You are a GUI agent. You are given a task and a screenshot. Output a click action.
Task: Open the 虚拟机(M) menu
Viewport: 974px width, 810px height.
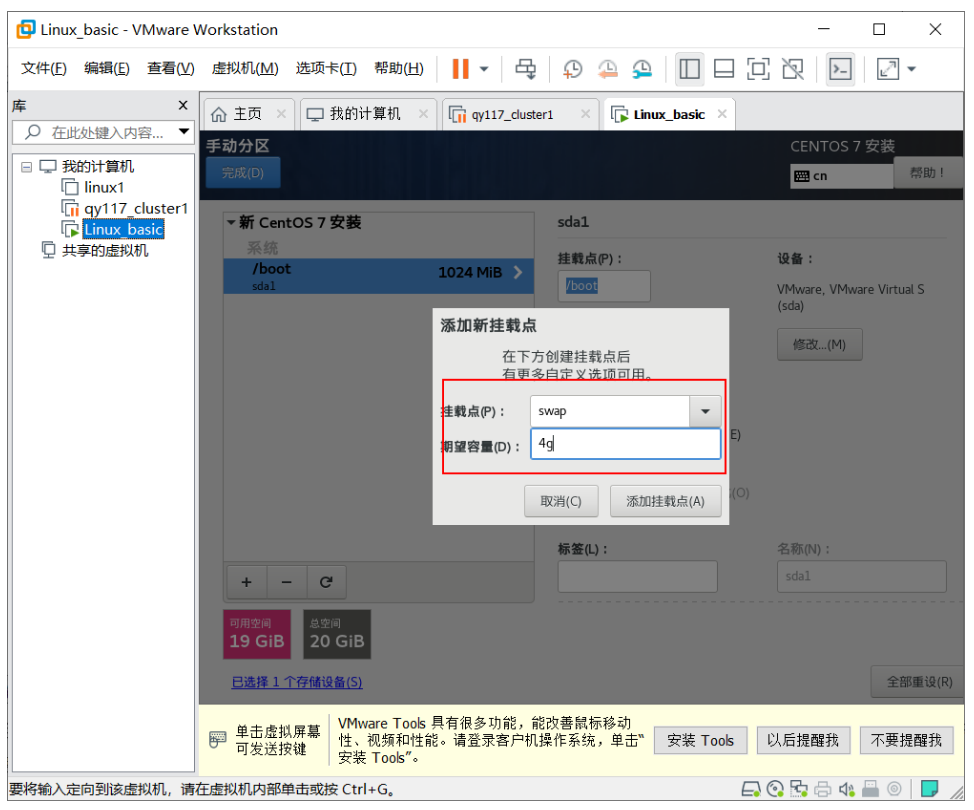tap(245, 68)
